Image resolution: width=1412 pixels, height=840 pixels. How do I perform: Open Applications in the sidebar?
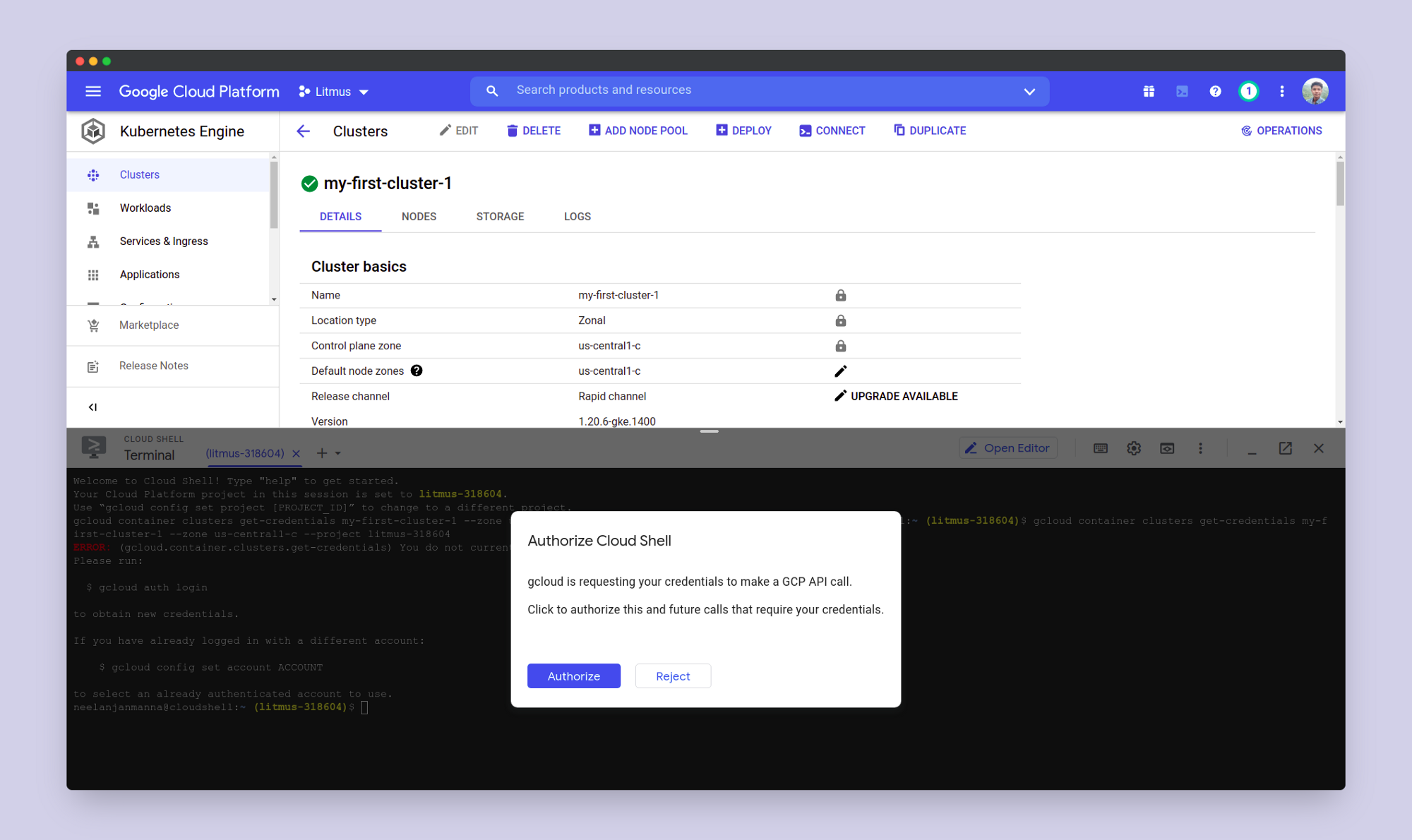168,274
